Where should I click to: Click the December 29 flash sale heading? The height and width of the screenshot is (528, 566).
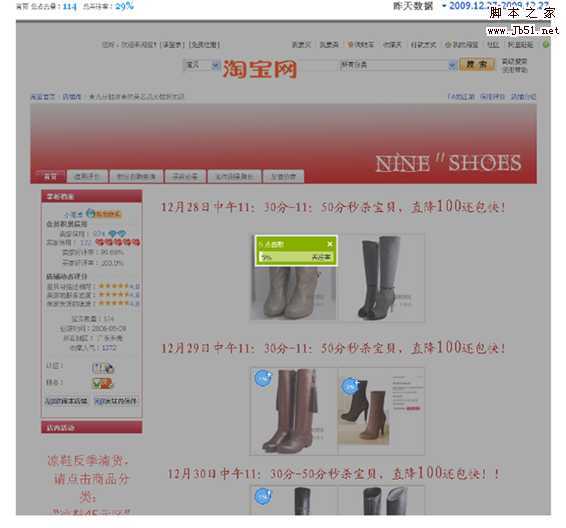(332, 348)
